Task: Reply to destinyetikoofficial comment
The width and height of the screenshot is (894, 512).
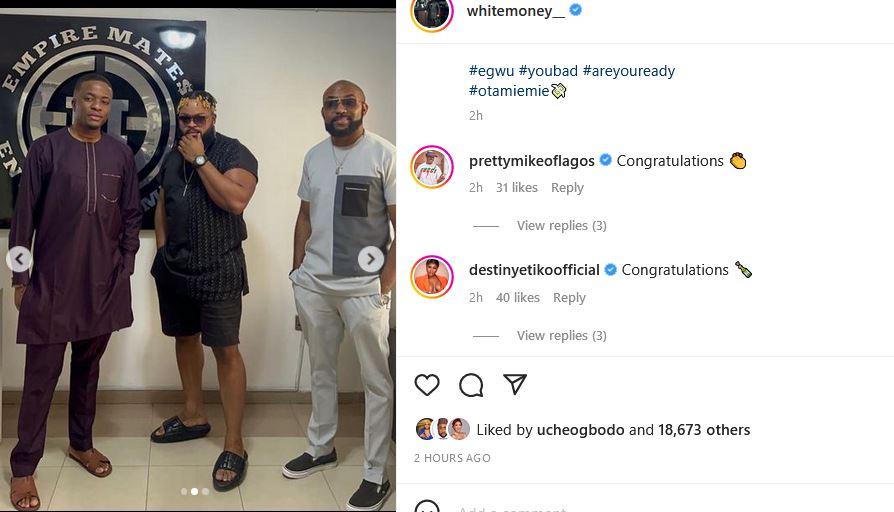Action: tap(569, 298)
